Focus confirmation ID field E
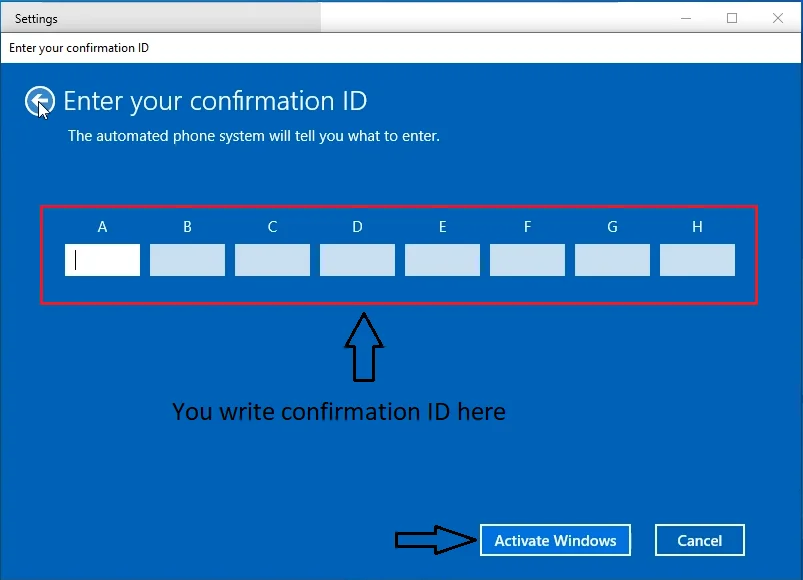Screen dimensions: 803x580 pos(442,260)
